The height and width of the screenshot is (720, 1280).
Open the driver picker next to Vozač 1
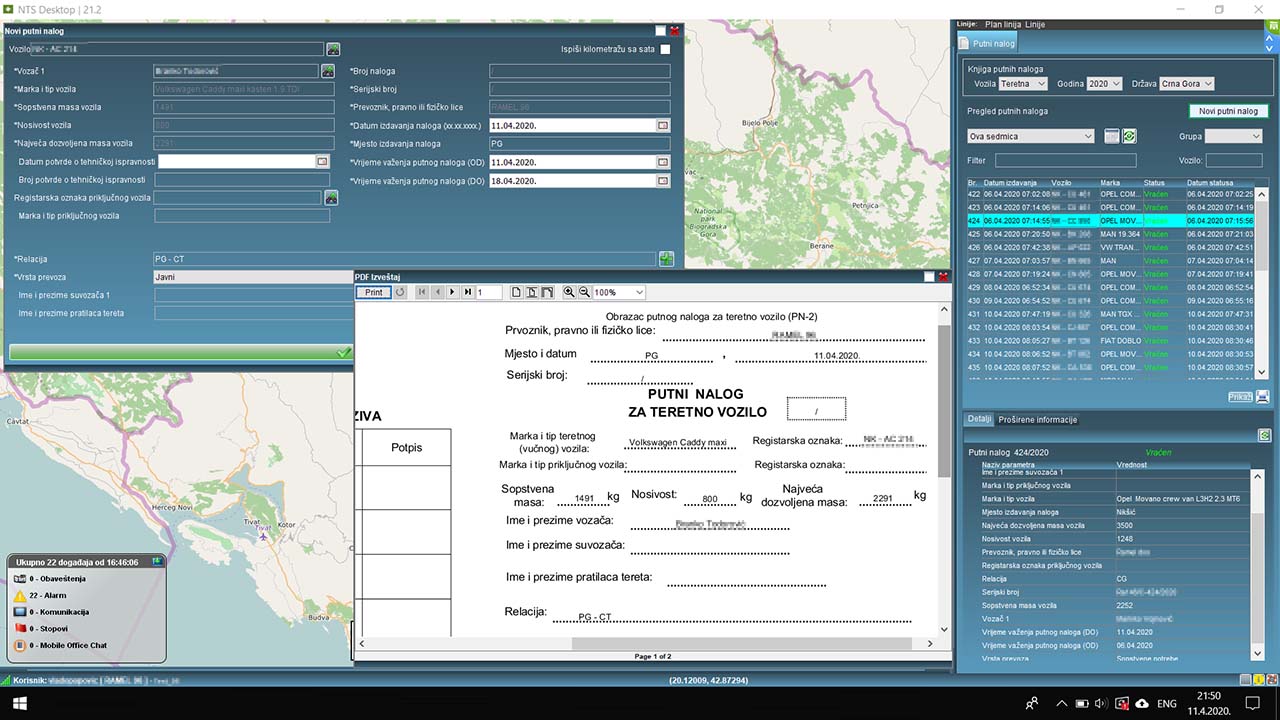(x=327, y=71)
